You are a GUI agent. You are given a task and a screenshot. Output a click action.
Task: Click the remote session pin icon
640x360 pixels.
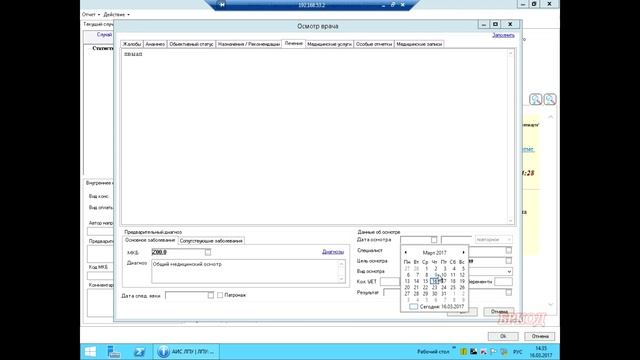pos(222,4)
